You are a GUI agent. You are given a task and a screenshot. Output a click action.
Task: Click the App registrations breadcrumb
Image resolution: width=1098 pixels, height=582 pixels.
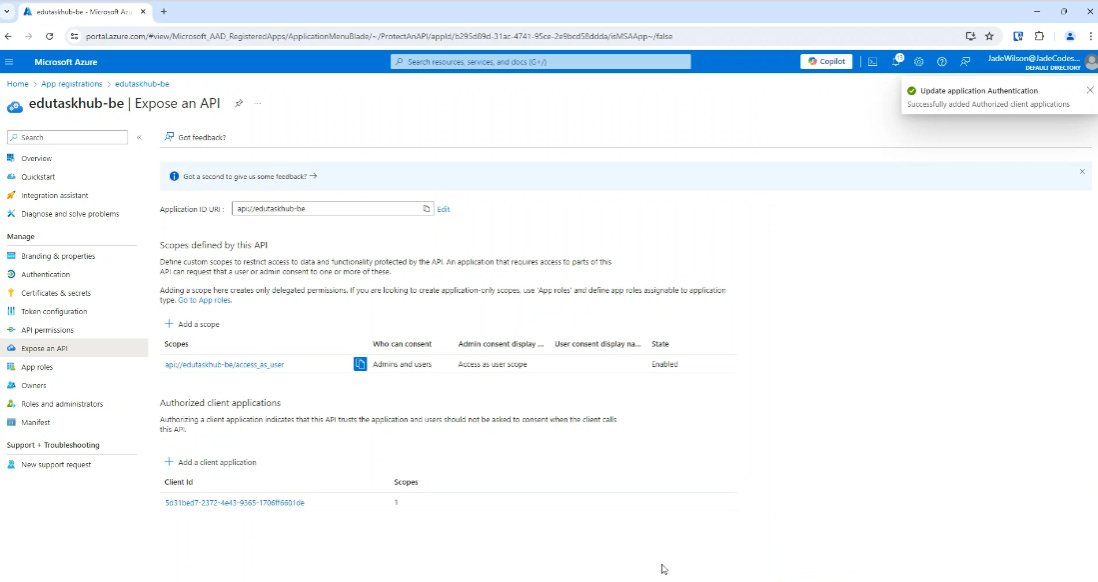(71, 84)
